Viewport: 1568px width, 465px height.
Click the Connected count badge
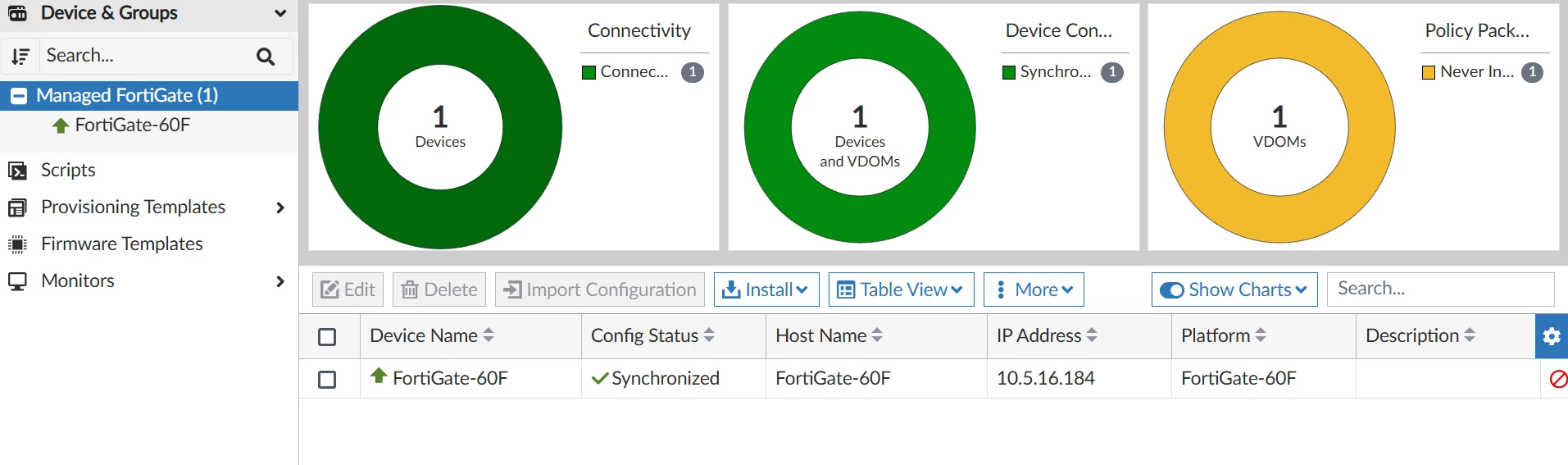pos(693,72)
